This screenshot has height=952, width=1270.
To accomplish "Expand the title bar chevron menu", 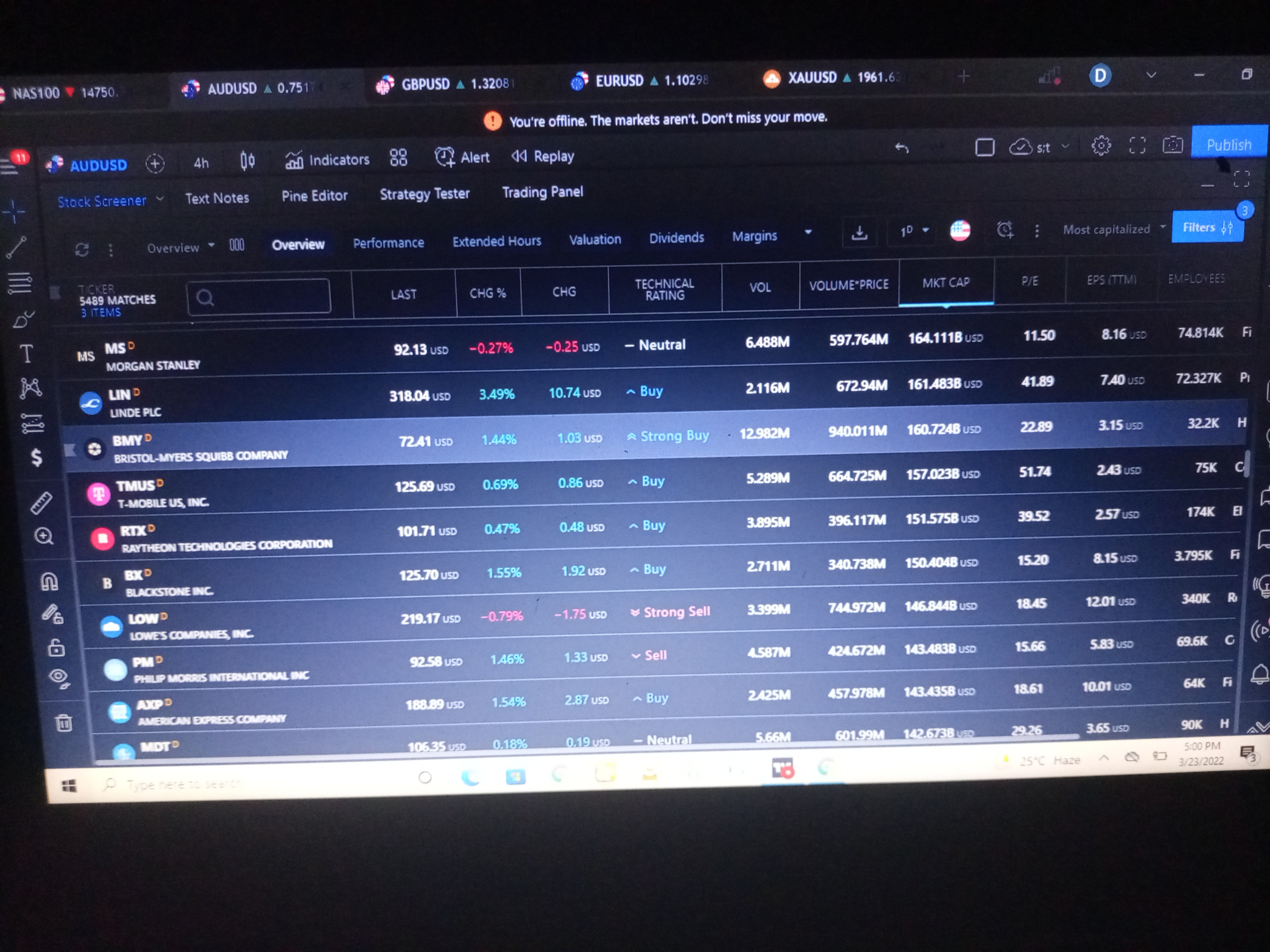I will click(x=1151, y=75).
